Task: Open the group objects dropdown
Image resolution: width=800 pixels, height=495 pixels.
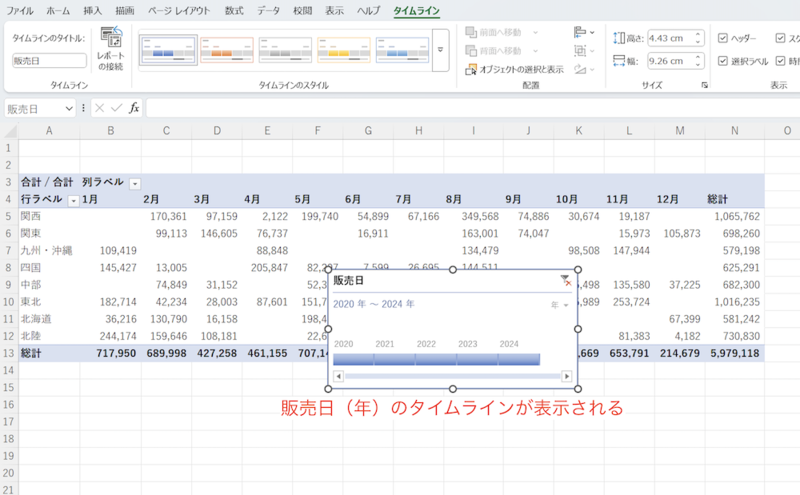Action: click(x=584, y=51)
